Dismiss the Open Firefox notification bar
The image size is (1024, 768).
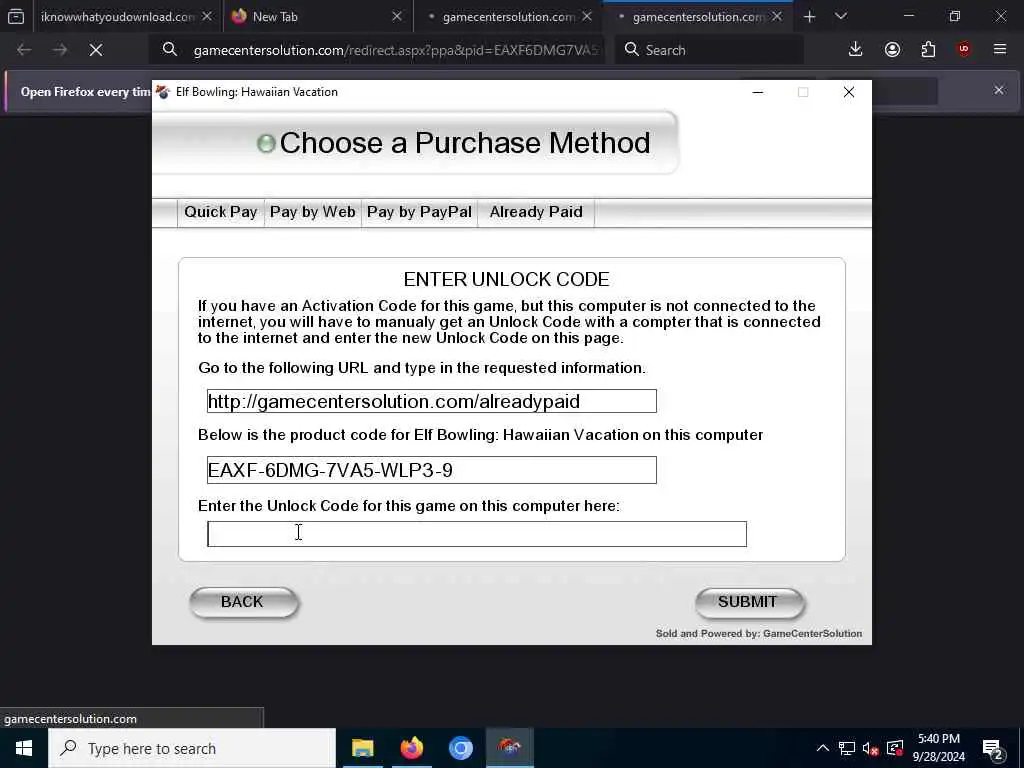999,90
